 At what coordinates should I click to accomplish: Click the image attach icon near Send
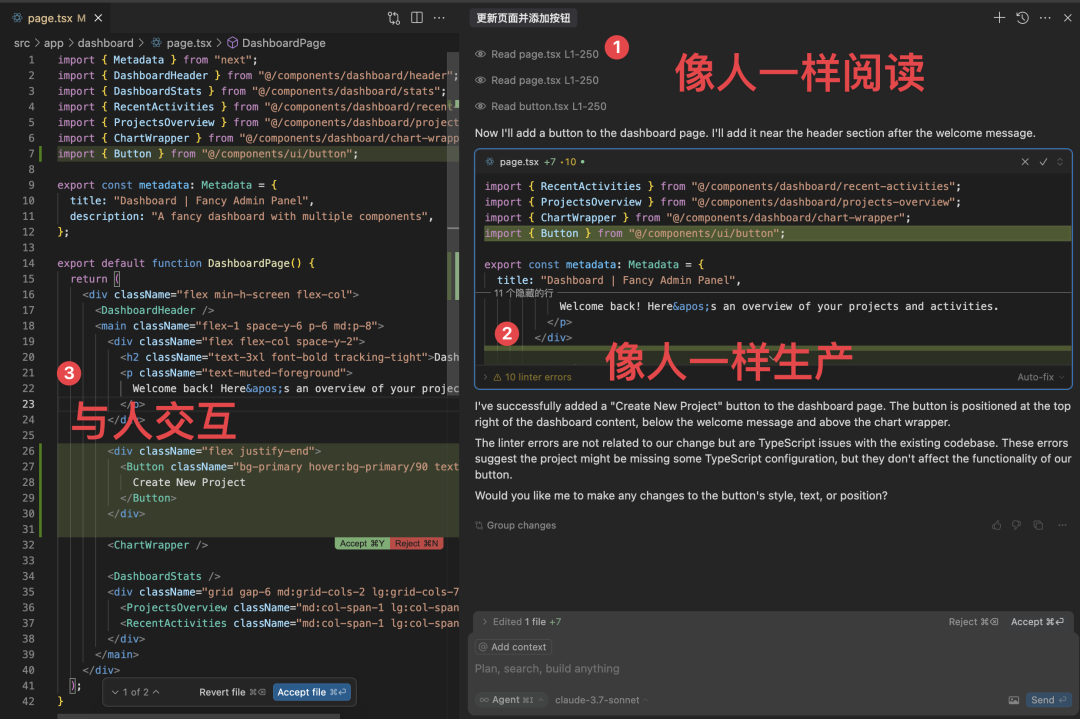click(x=1013, y=700)
